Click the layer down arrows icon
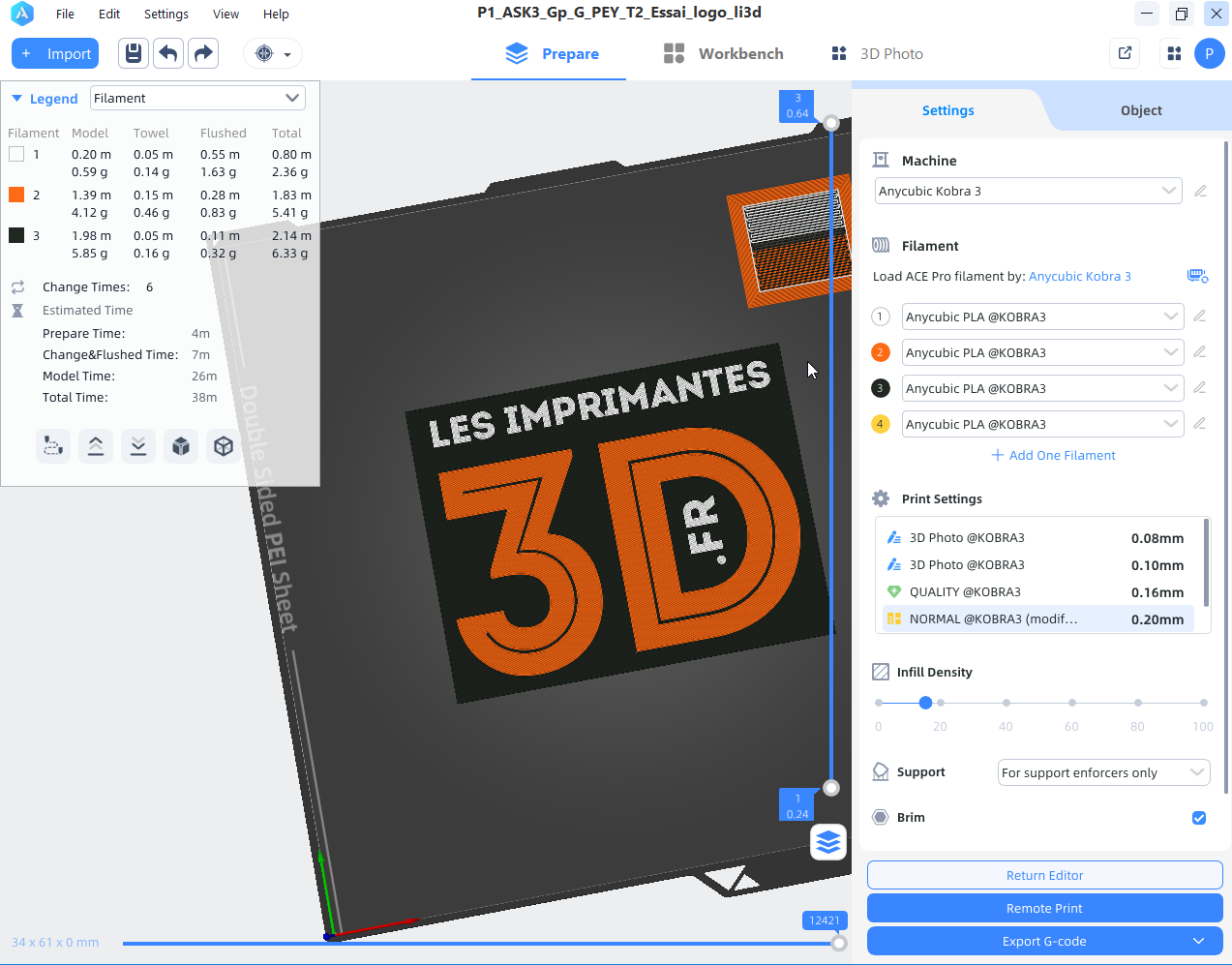The height and width of the screenshot is (965, 1232). pos(138,446)
